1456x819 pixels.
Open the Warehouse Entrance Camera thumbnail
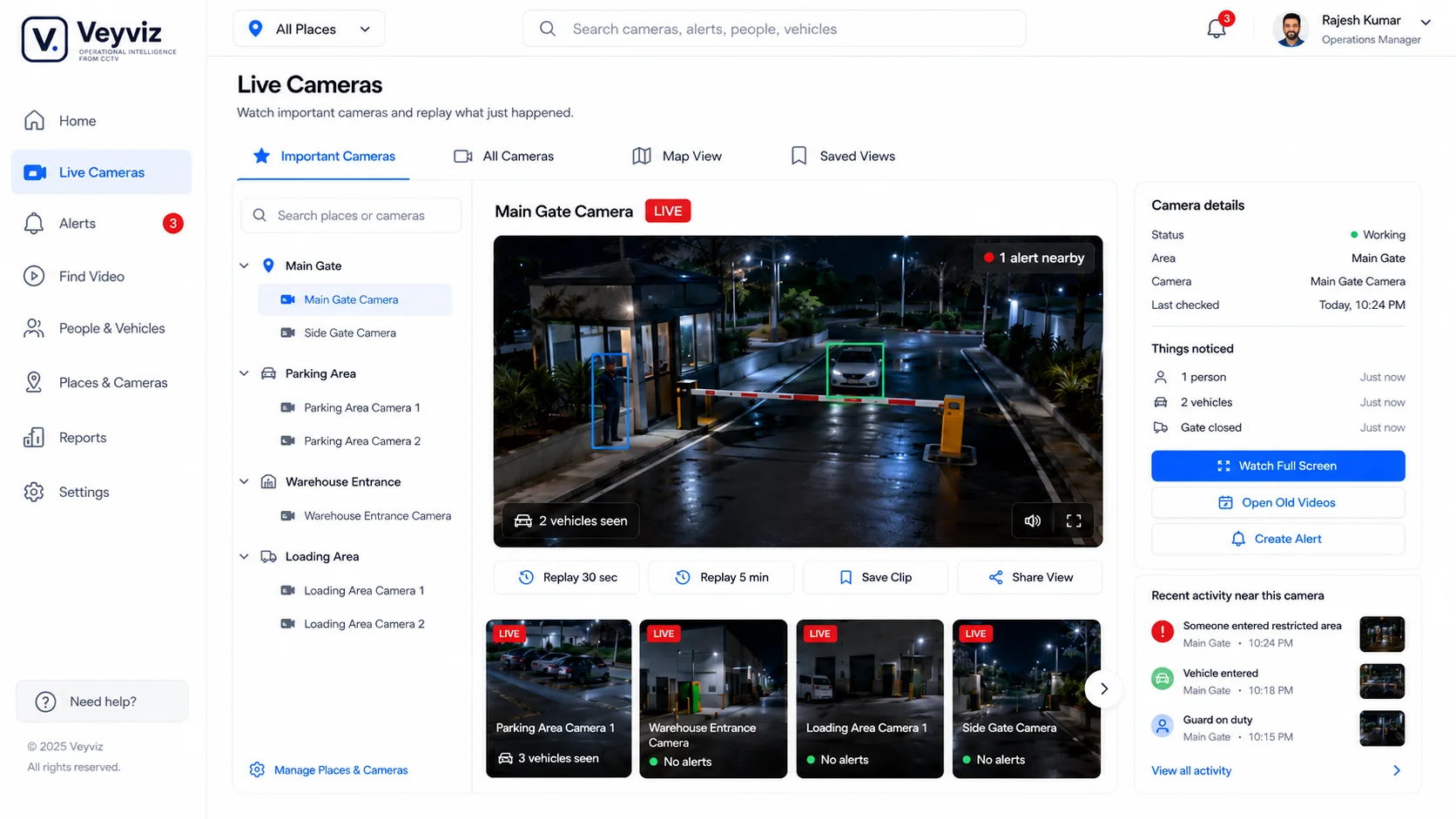713,698
